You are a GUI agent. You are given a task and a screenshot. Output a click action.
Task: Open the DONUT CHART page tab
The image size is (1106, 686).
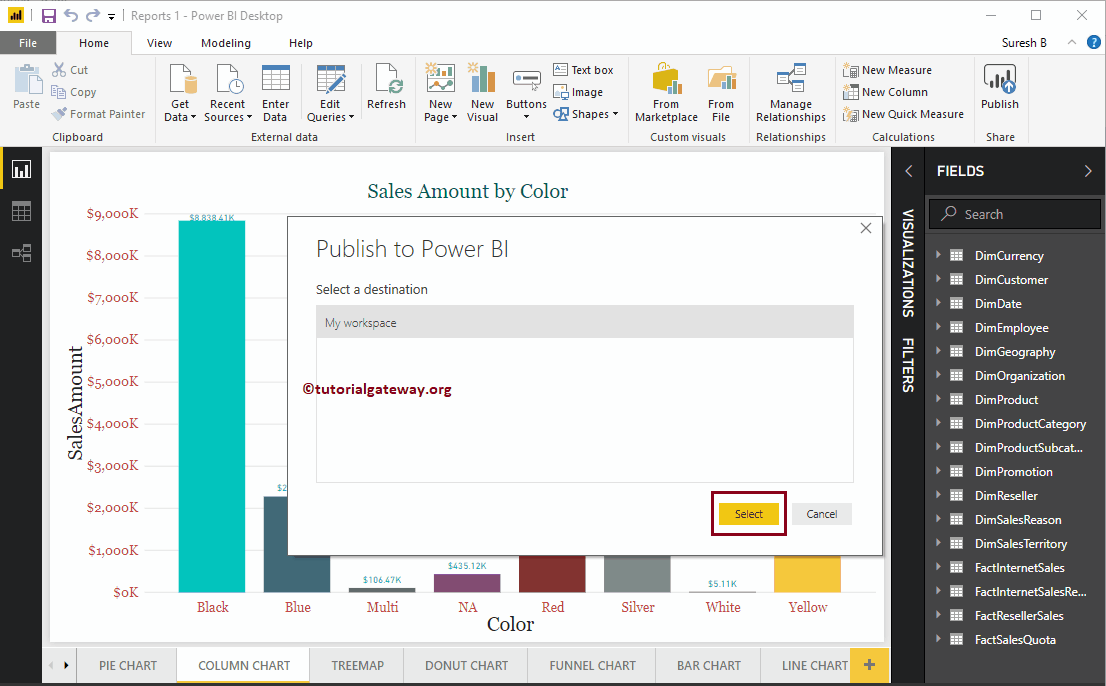(466, 665)
